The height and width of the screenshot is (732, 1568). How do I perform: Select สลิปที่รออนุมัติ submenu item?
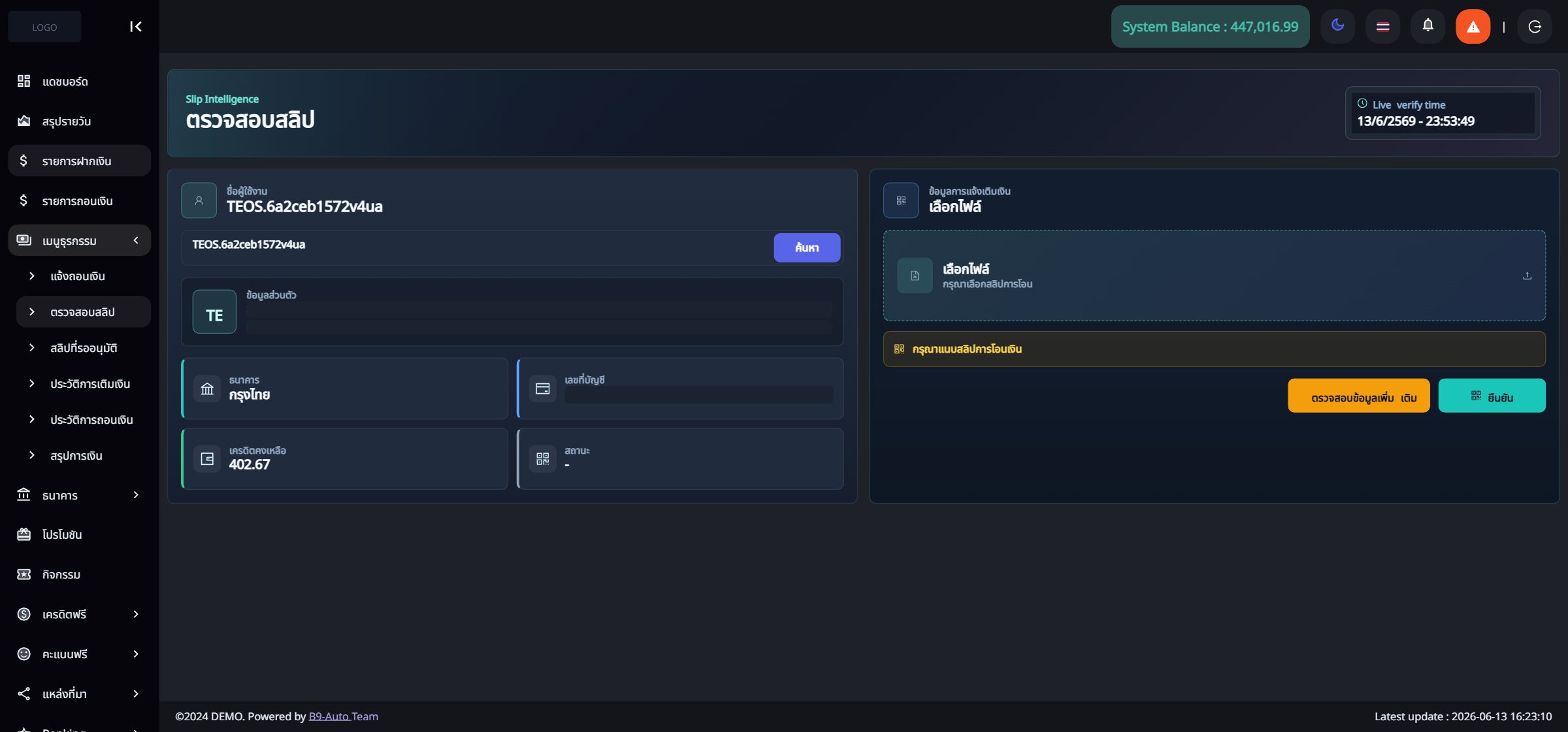(x=83, y=348)
